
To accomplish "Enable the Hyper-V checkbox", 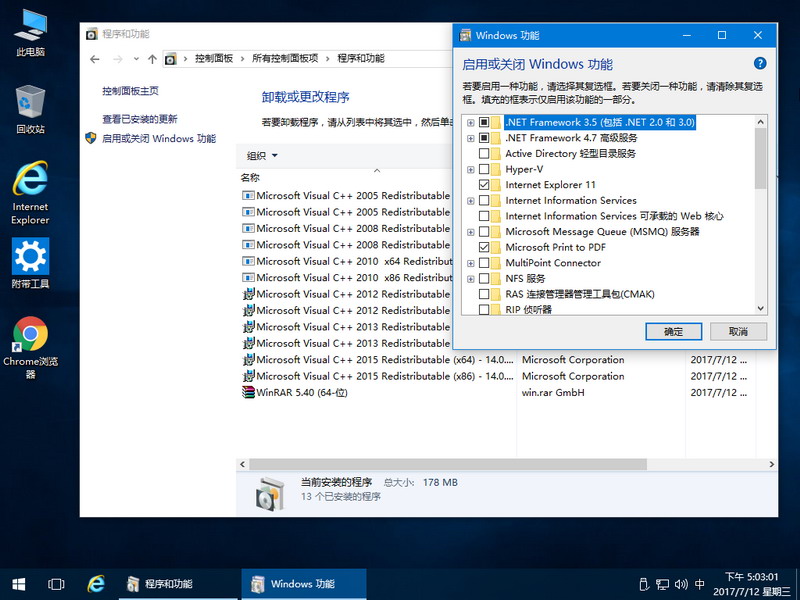I will (484, 169).
